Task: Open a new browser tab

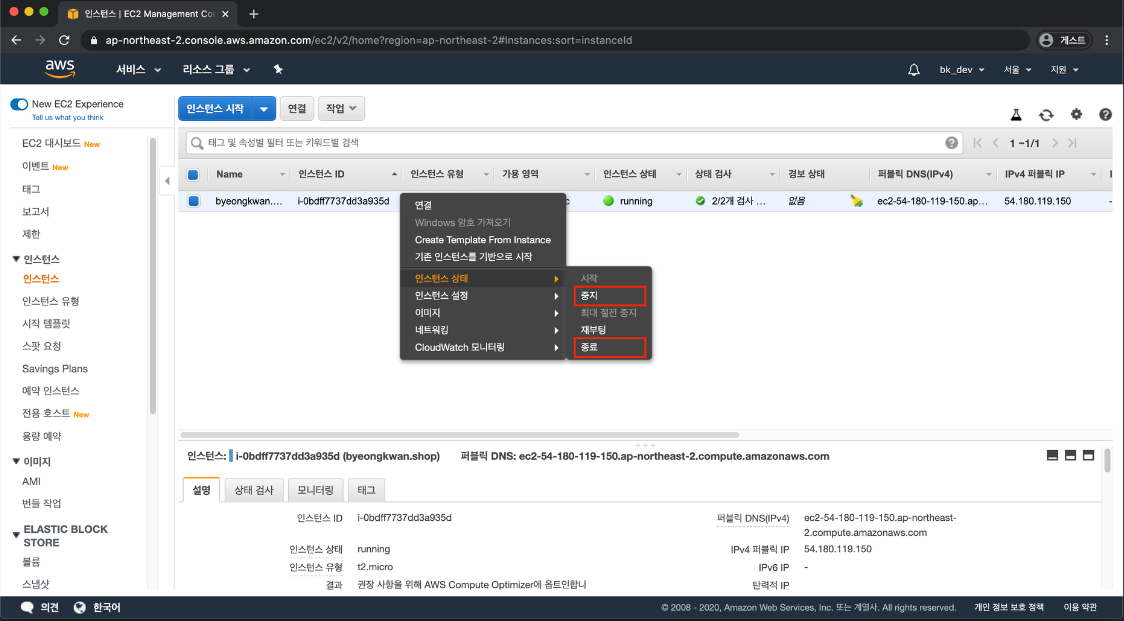Action: pyautogui.click(x=253, y=14)
